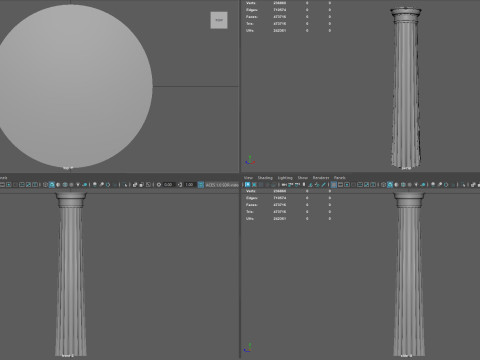Click the "Faces:" HUD label in side view

[x=252, y=205]
